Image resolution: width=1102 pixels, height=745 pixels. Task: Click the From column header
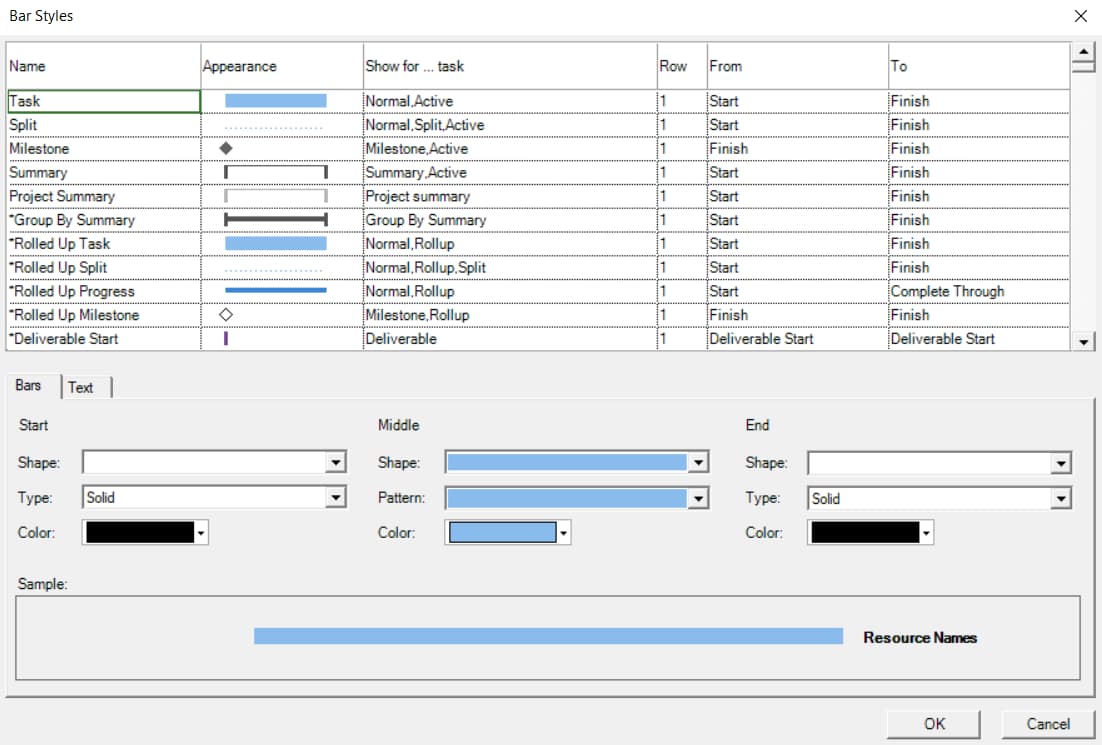coord(798,66)
